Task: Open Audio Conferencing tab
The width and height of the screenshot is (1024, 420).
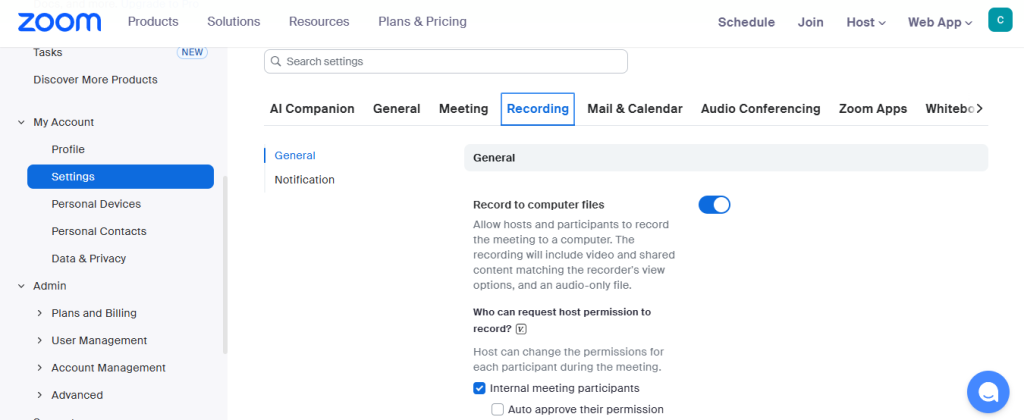Action: [x=761, y=109]
